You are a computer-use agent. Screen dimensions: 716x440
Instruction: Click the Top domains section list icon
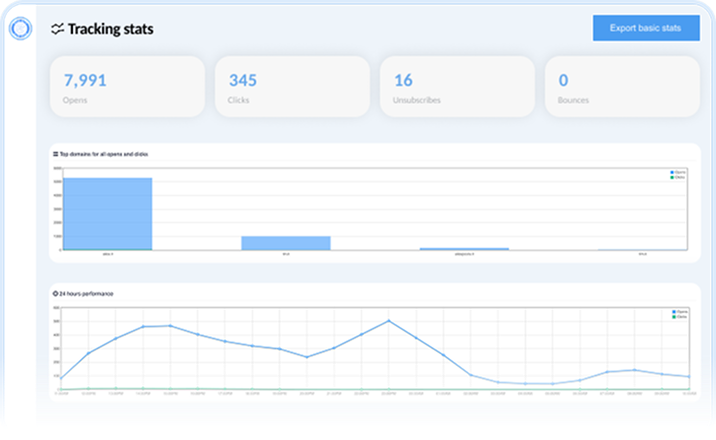coord(55,154)
